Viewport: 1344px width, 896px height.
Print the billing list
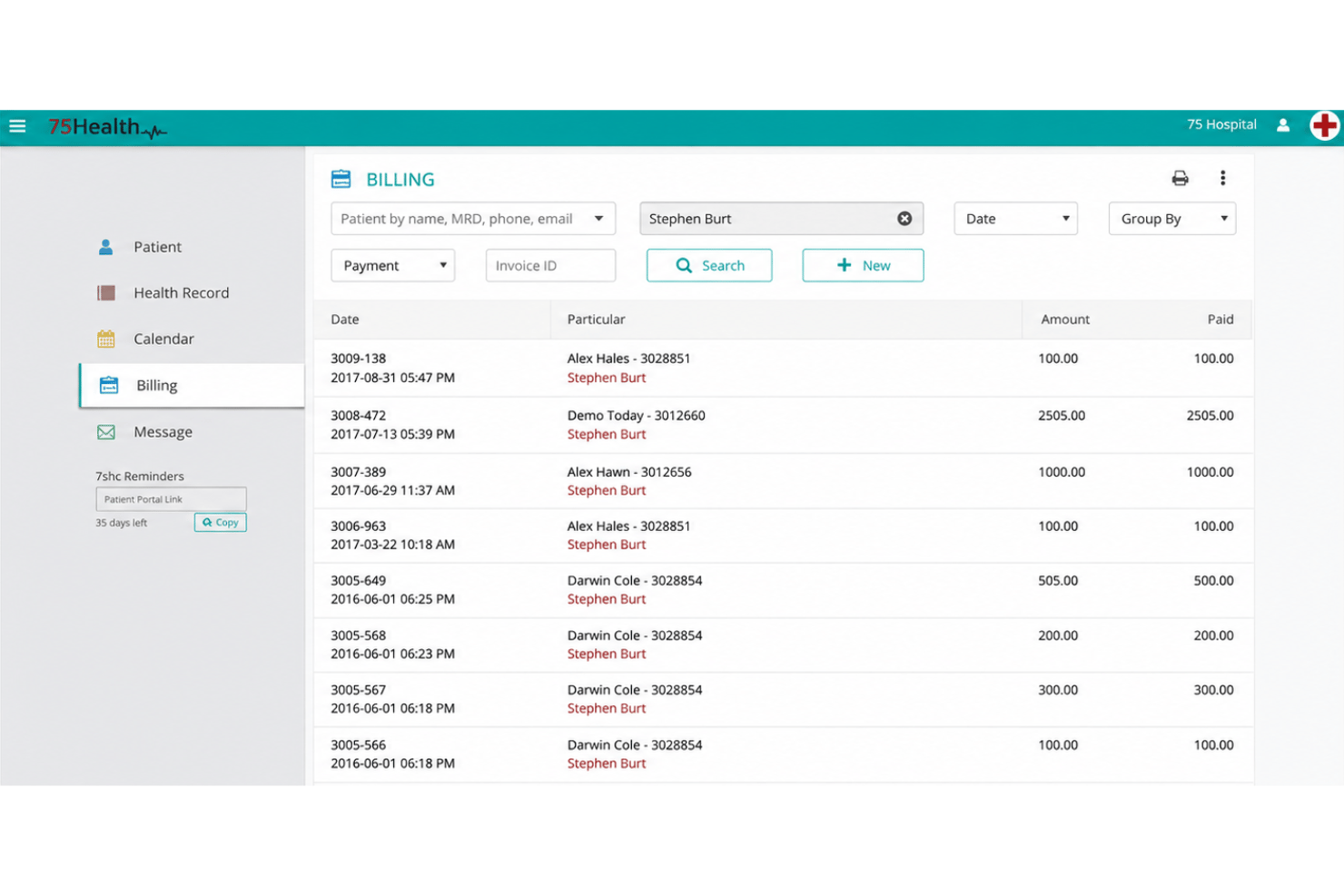click(1180, 178)
